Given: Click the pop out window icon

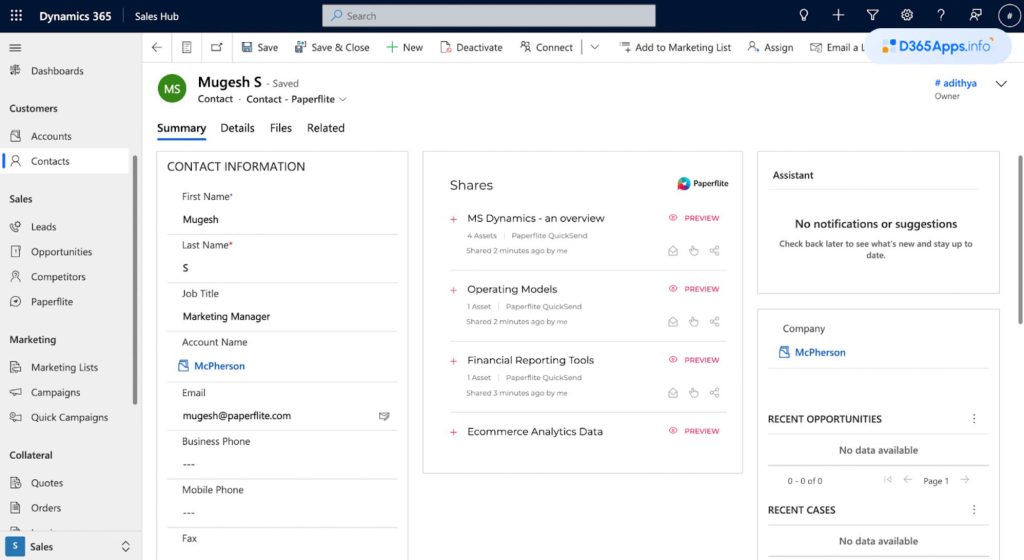Looking at the screenshot, I should (217, 47).
